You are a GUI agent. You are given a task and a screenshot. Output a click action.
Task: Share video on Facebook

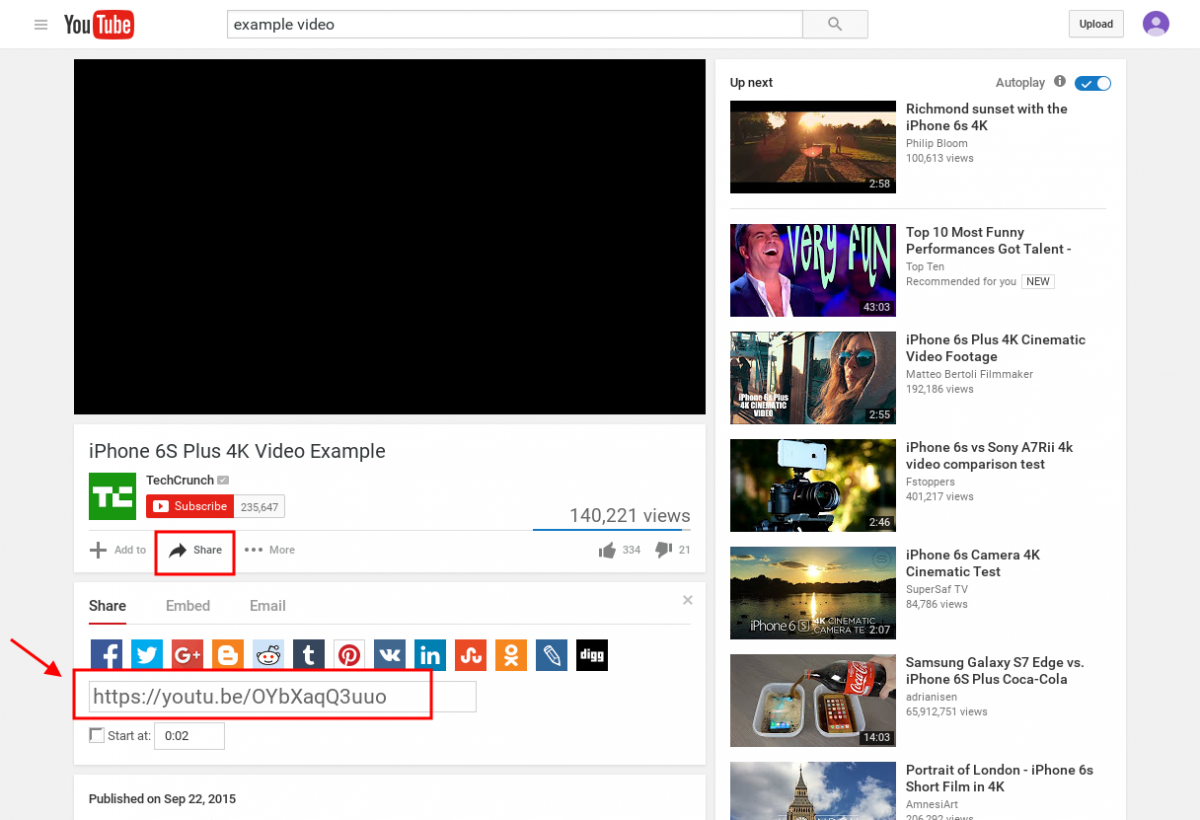tap(107, 655)
